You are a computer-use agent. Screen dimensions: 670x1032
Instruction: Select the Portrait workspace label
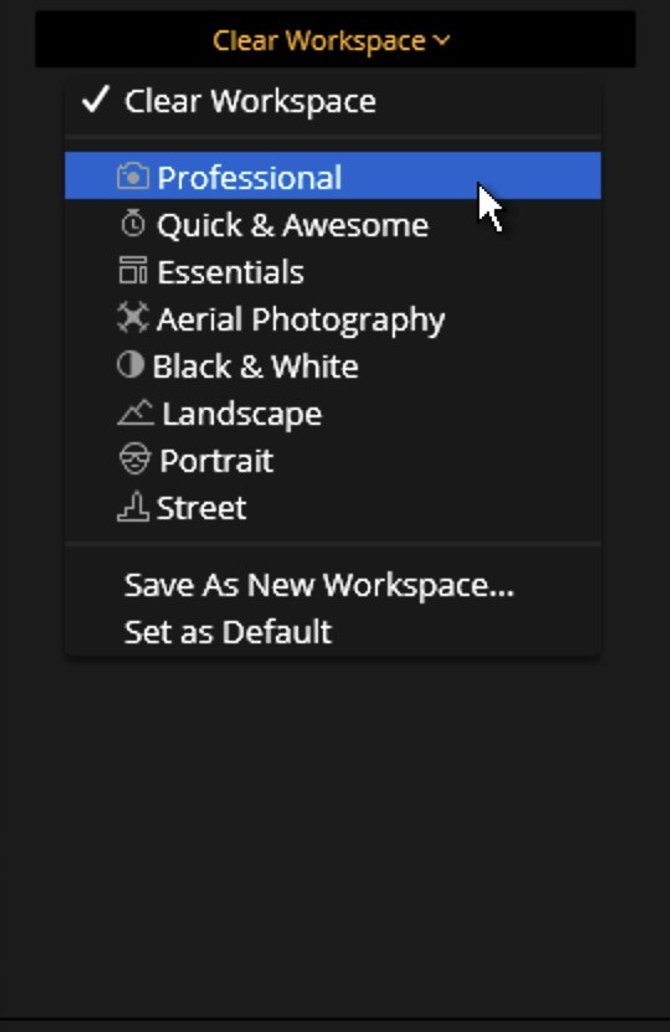tap(216, 461)
